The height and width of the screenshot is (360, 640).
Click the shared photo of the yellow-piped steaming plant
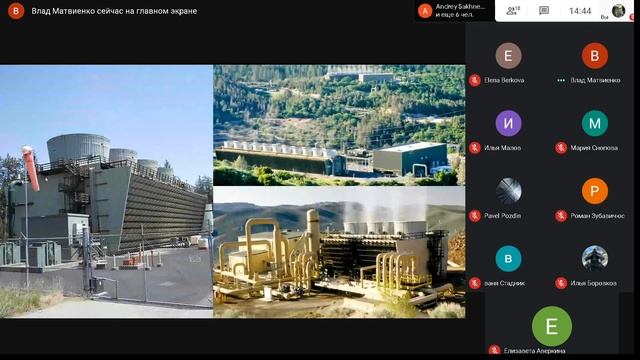(339, 253)
